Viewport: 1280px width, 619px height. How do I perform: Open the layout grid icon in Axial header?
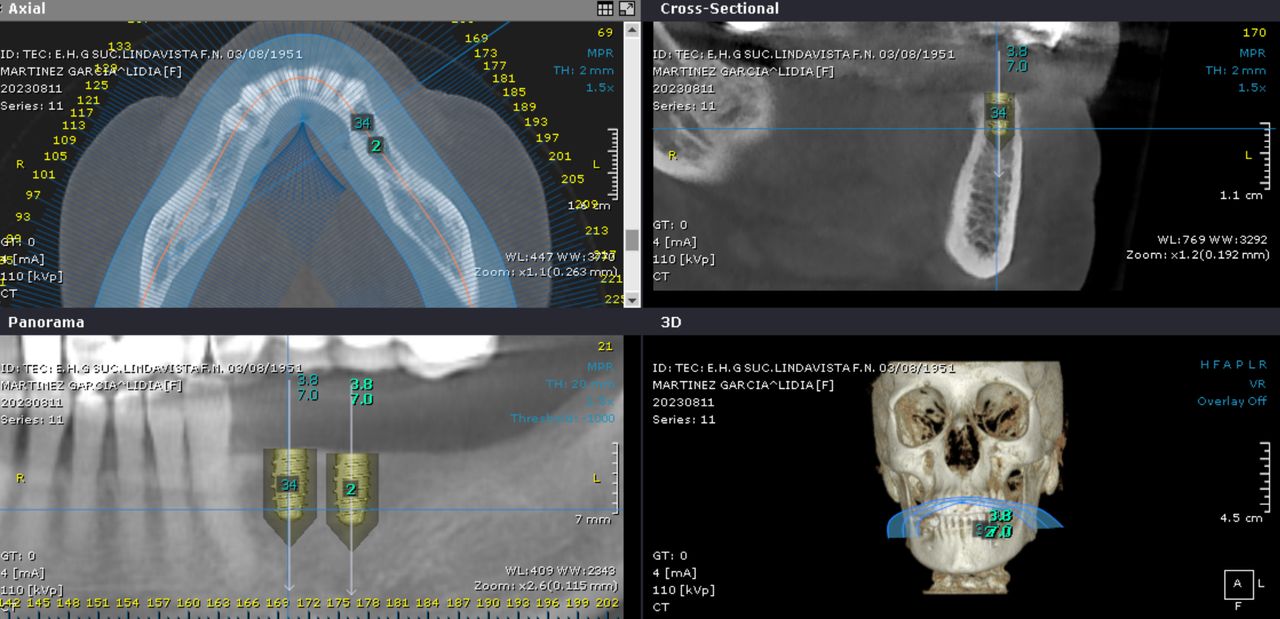(605, 9)
